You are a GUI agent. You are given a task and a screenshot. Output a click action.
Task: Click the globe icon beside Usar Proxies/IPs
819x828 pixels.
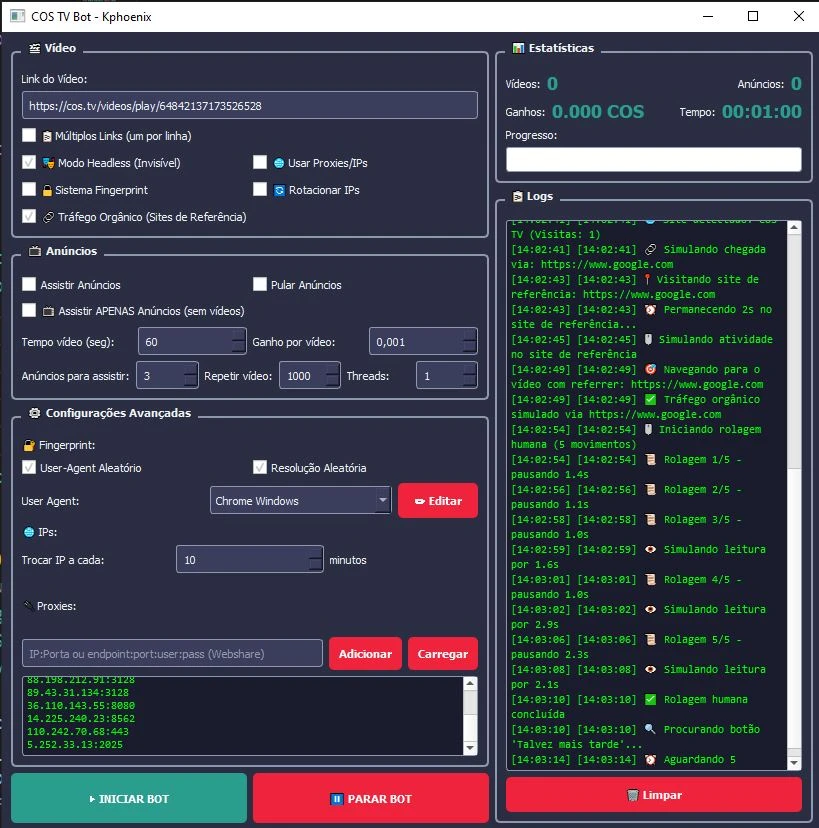point(279,163)
